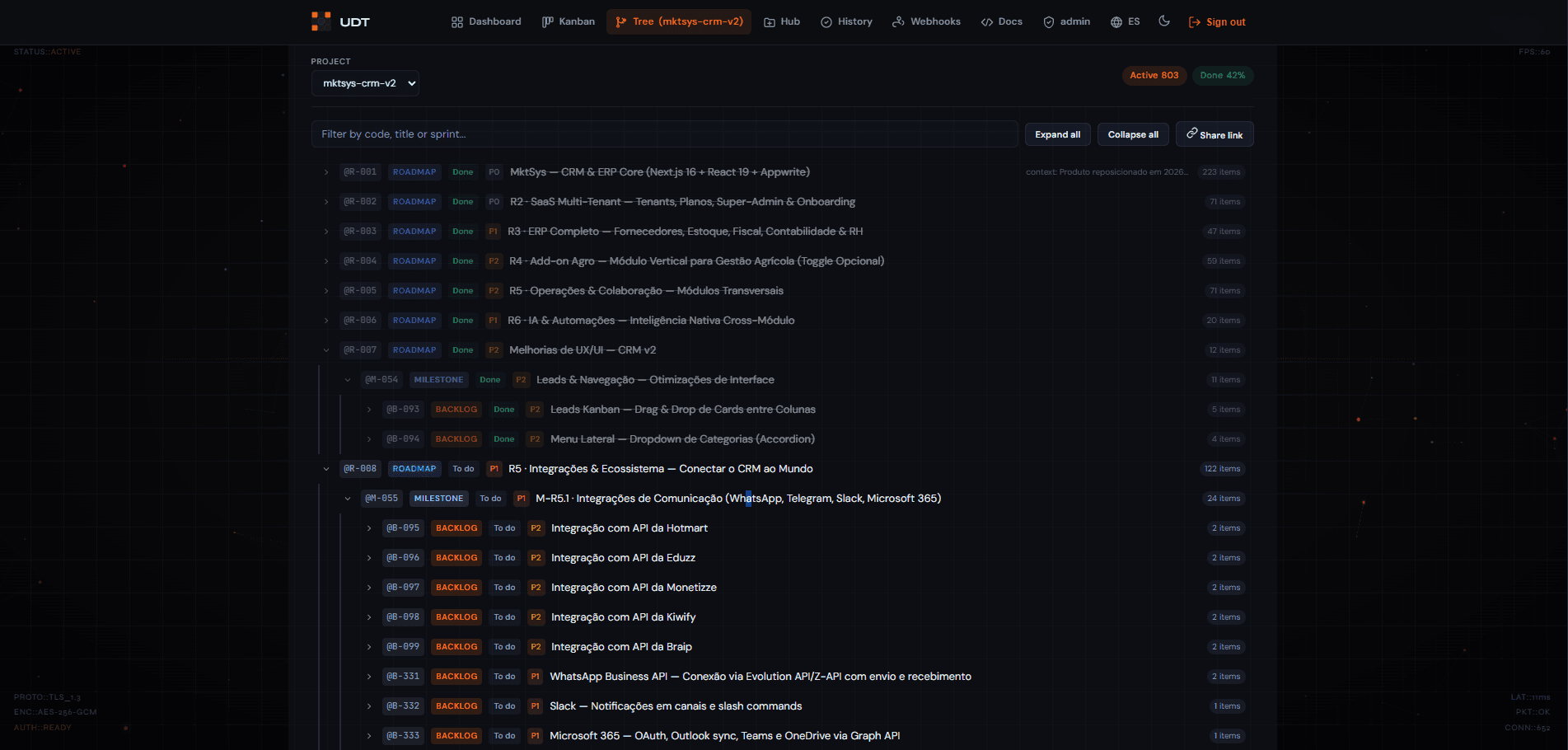
Task: Open the Docs page
Action: [x=1001, y=21]
